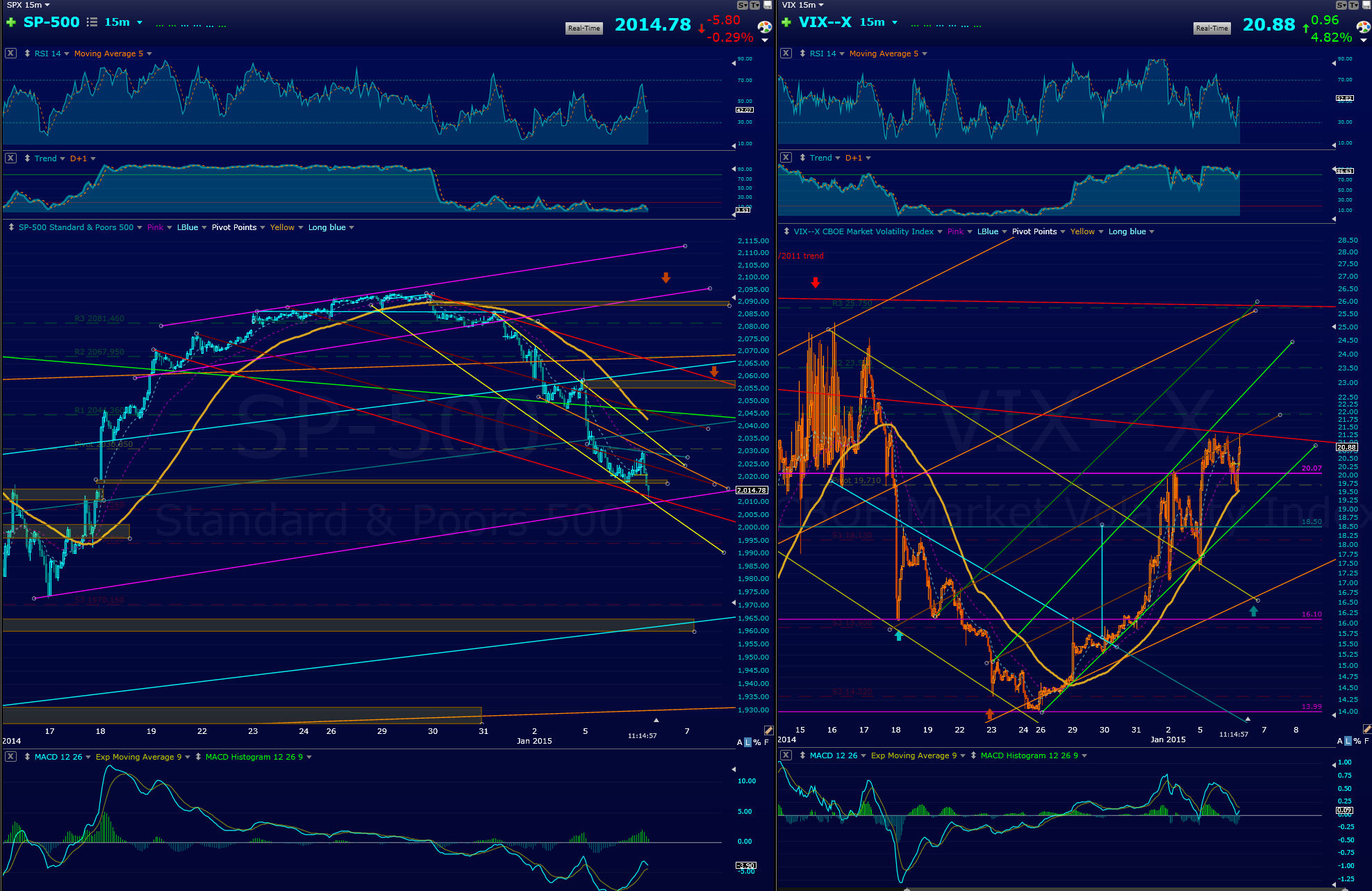Click the Real-Time button on SPX chart
1372x891 pixels.
(x=584, y=28)
